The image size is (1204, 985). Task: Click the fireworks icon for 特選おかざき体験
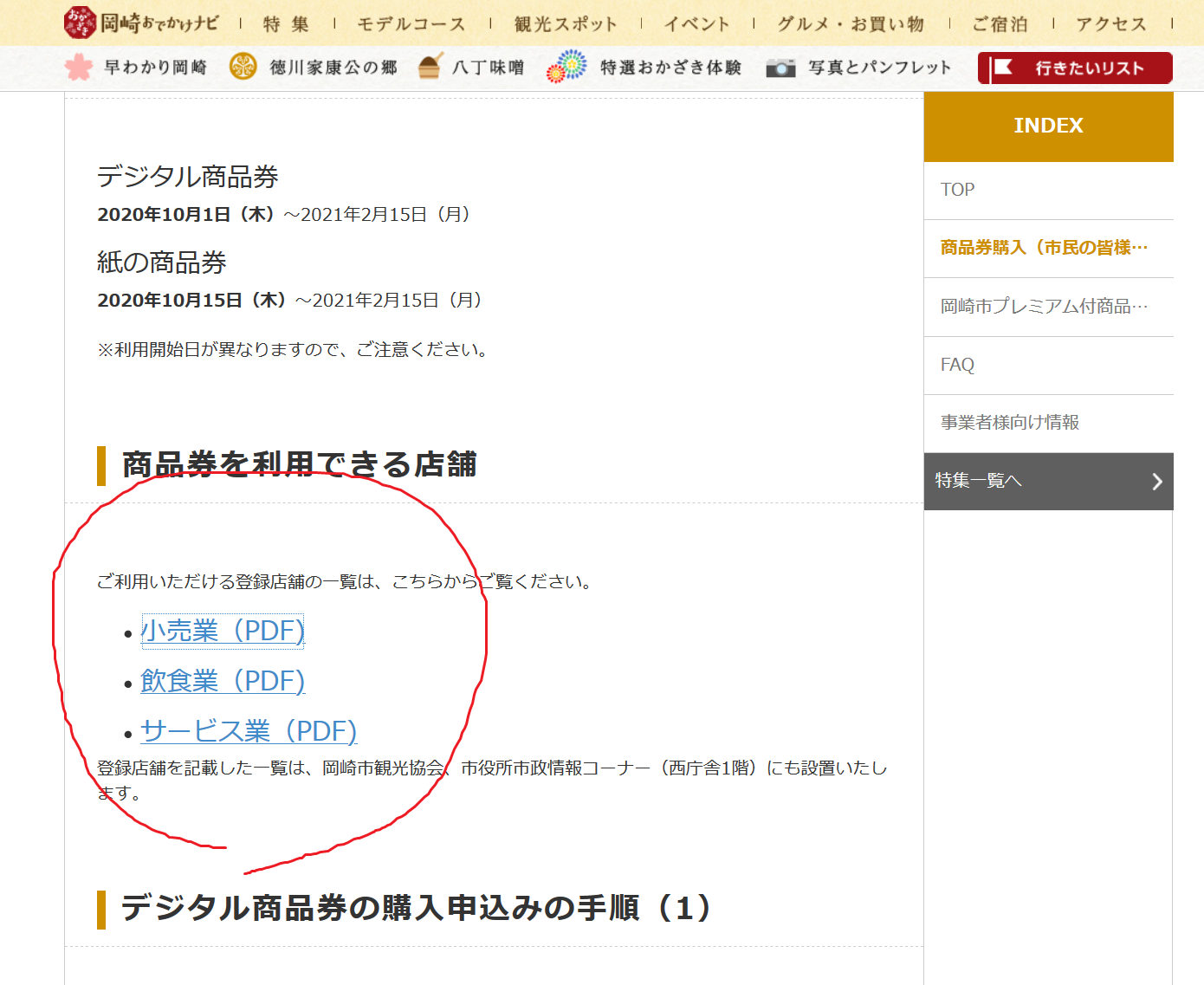pyautogui.click(x=566, y=67)
